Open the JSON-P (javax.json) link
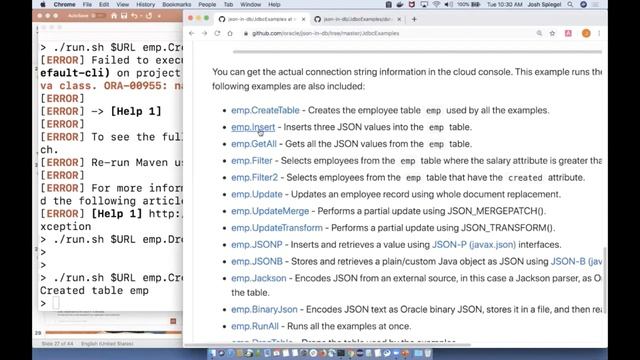 (x=474, y=244)
